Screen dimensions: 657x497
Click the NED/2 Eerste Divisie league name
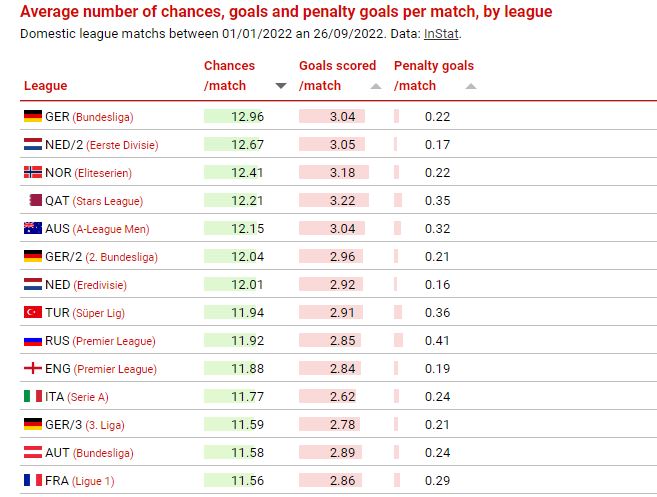point(101,145)
